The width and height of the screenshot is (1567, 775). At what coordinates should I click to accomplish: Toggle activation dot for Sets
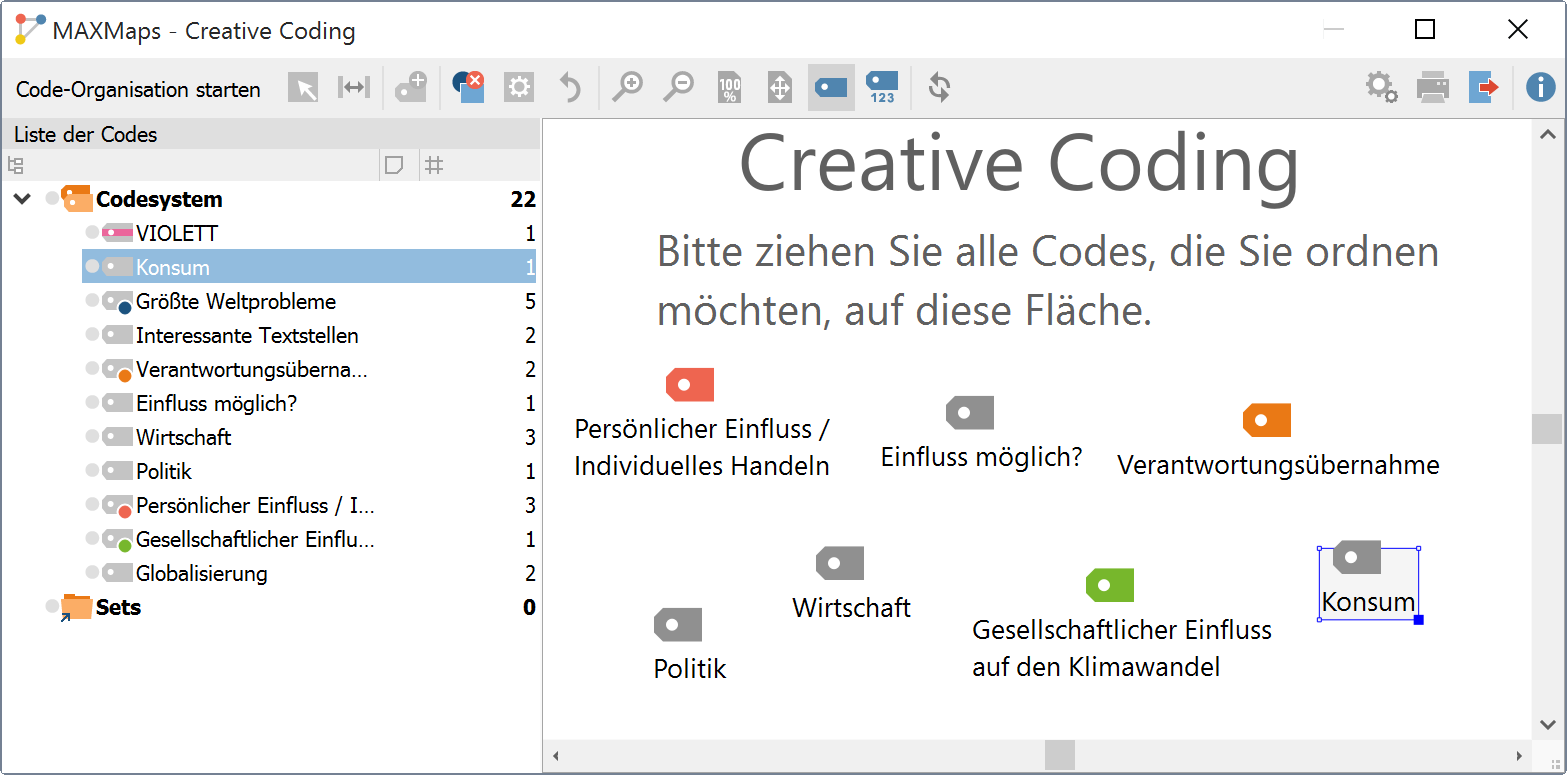click(52, 607)
